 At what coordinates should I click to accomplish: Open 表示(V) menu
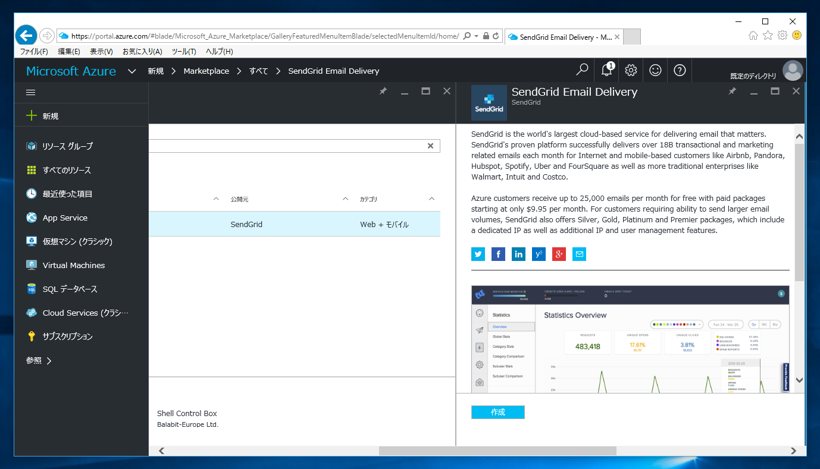101,52
